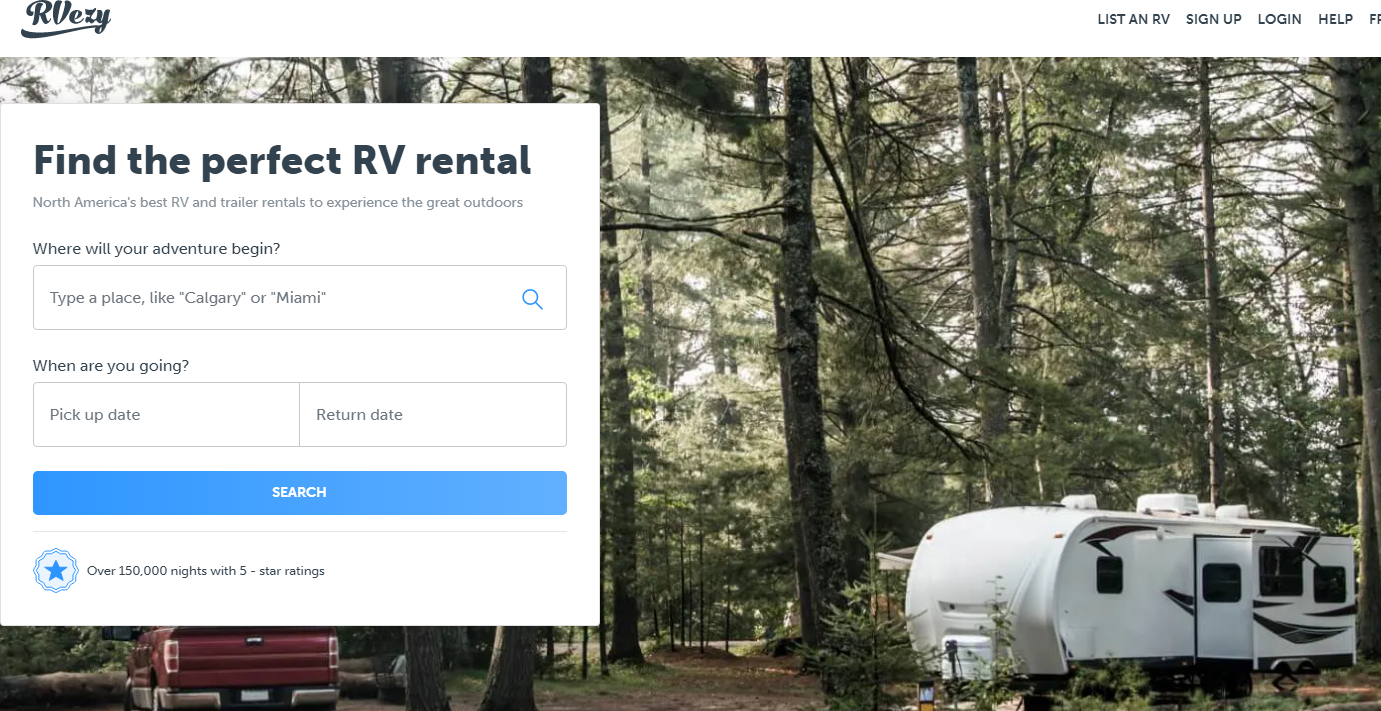Click the magnifying glass search icon
The width and height of the screenshot is (1381, 711).
pyautogui.click(x=532, y=299)
